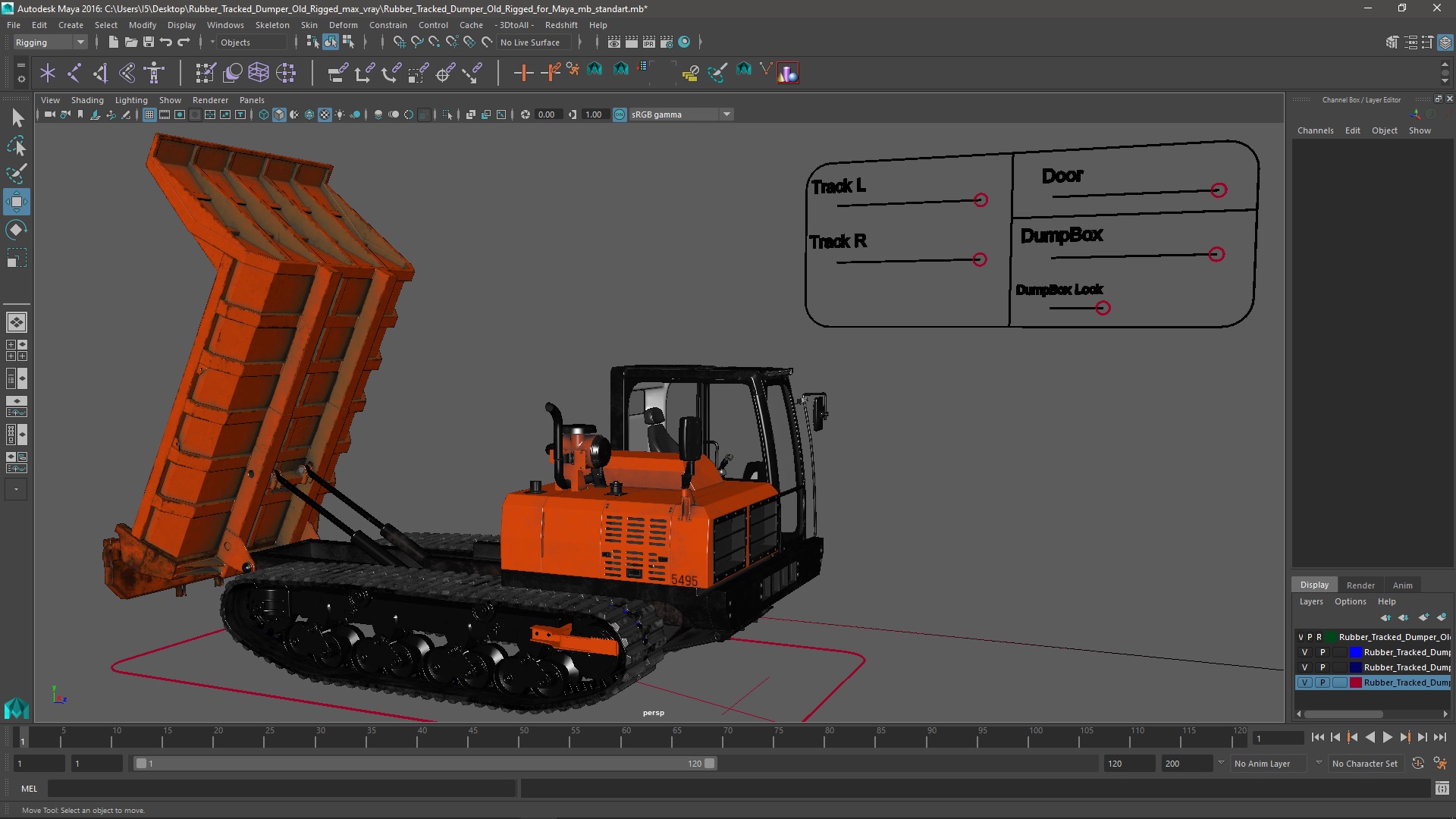
Task: Switch to the Render layer tab
Action: click(x=1360, y=585)
